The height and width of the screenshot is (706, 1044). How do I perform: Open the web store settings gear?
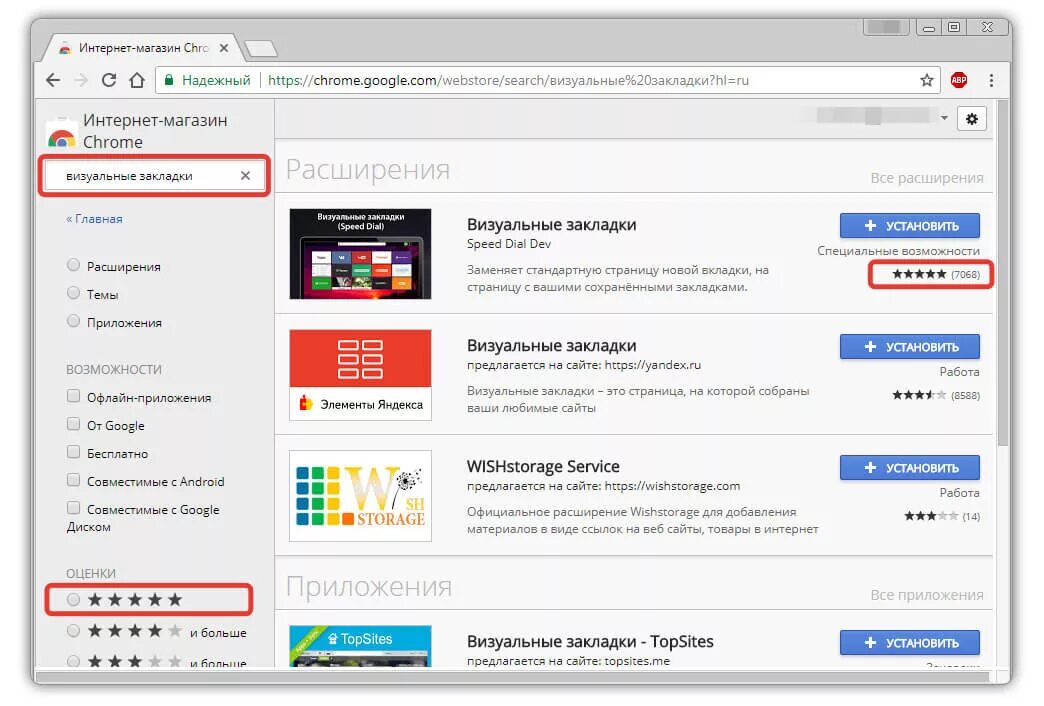972,119
